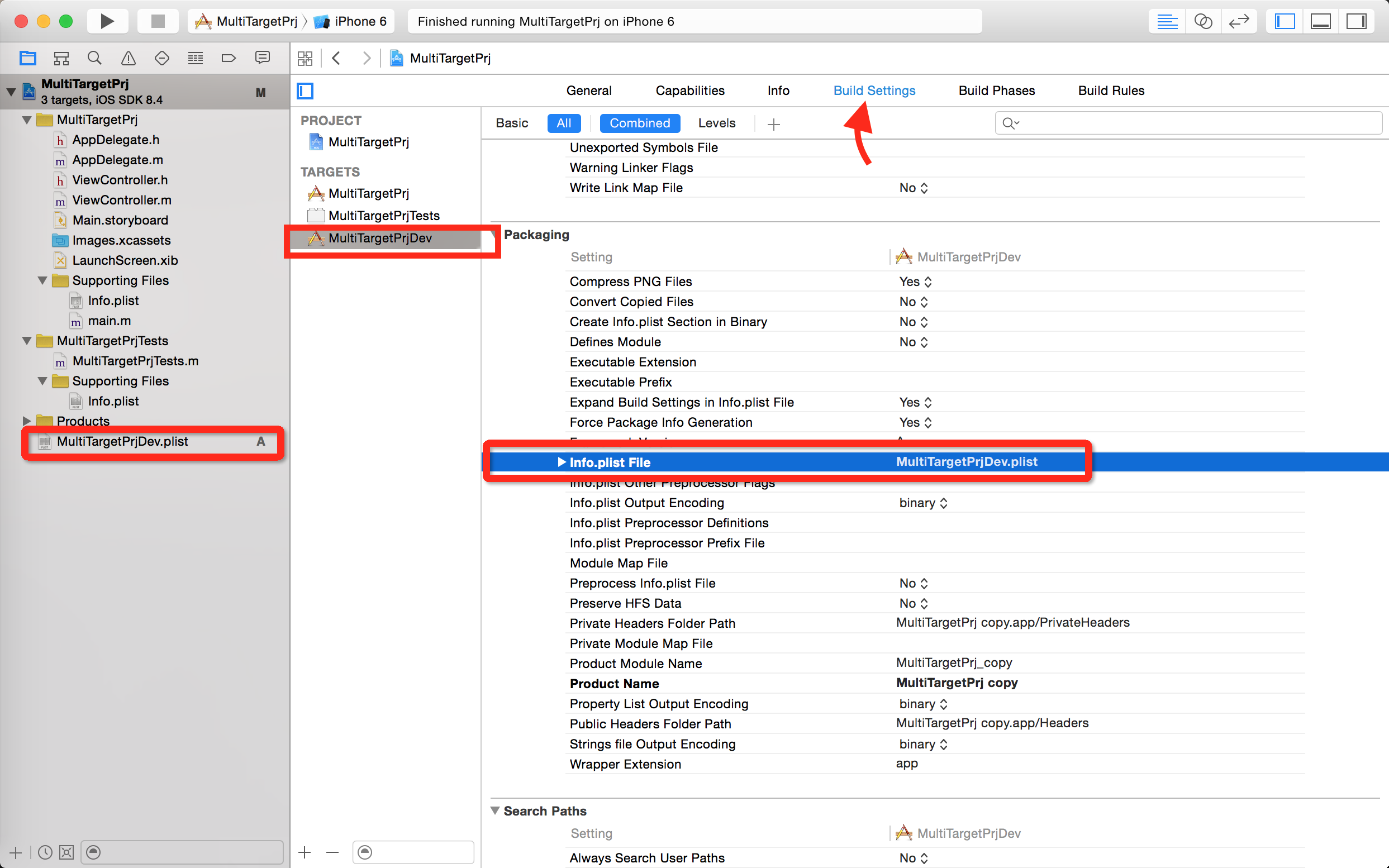This screenshot has width=1389, height=868.
Task: Switch to the Capabilities tab
Action: click(689, 90)
